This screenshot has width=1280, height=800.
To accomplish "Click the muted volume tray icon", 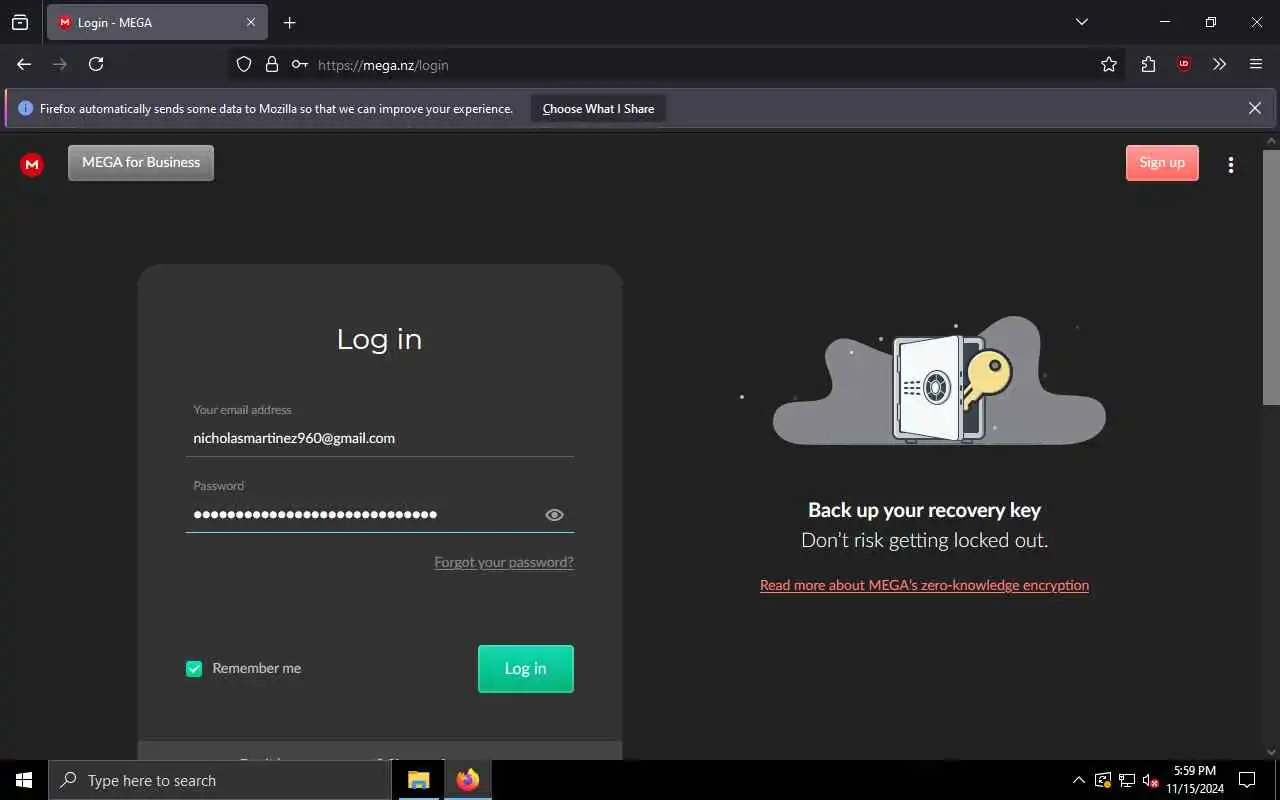I will tap(1150, 780).
